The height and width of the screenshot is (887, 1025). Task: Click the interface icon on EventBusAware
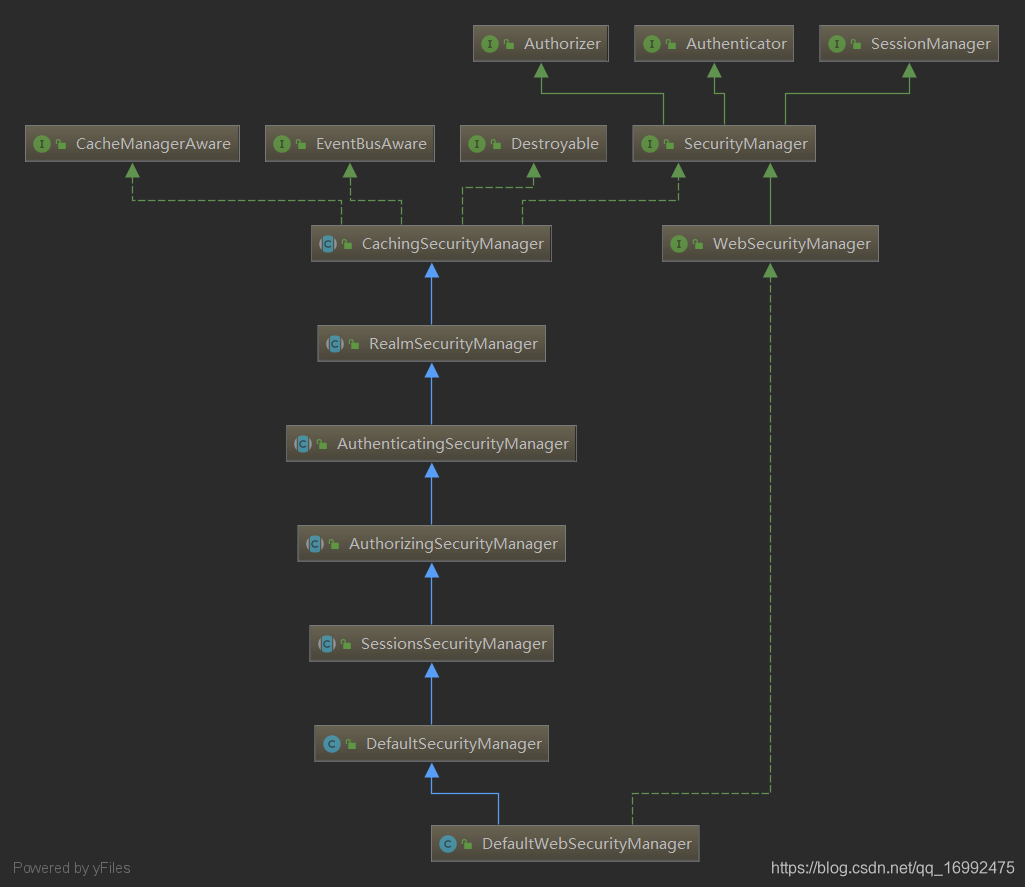click(282, 144)
